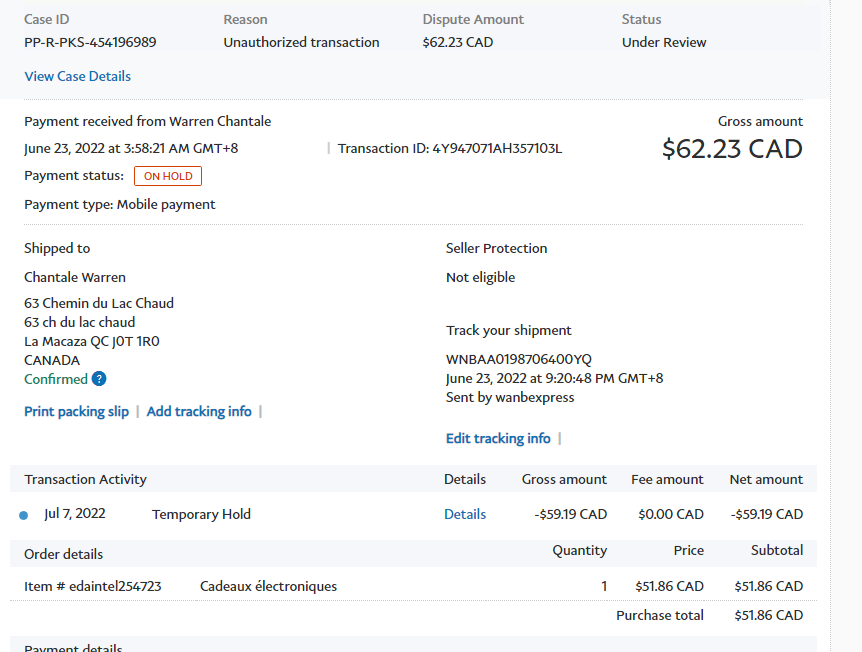Click the Case ID PP-R-PKS-454196989
This screenshot has width=862, height=652.
coord(90,42)
